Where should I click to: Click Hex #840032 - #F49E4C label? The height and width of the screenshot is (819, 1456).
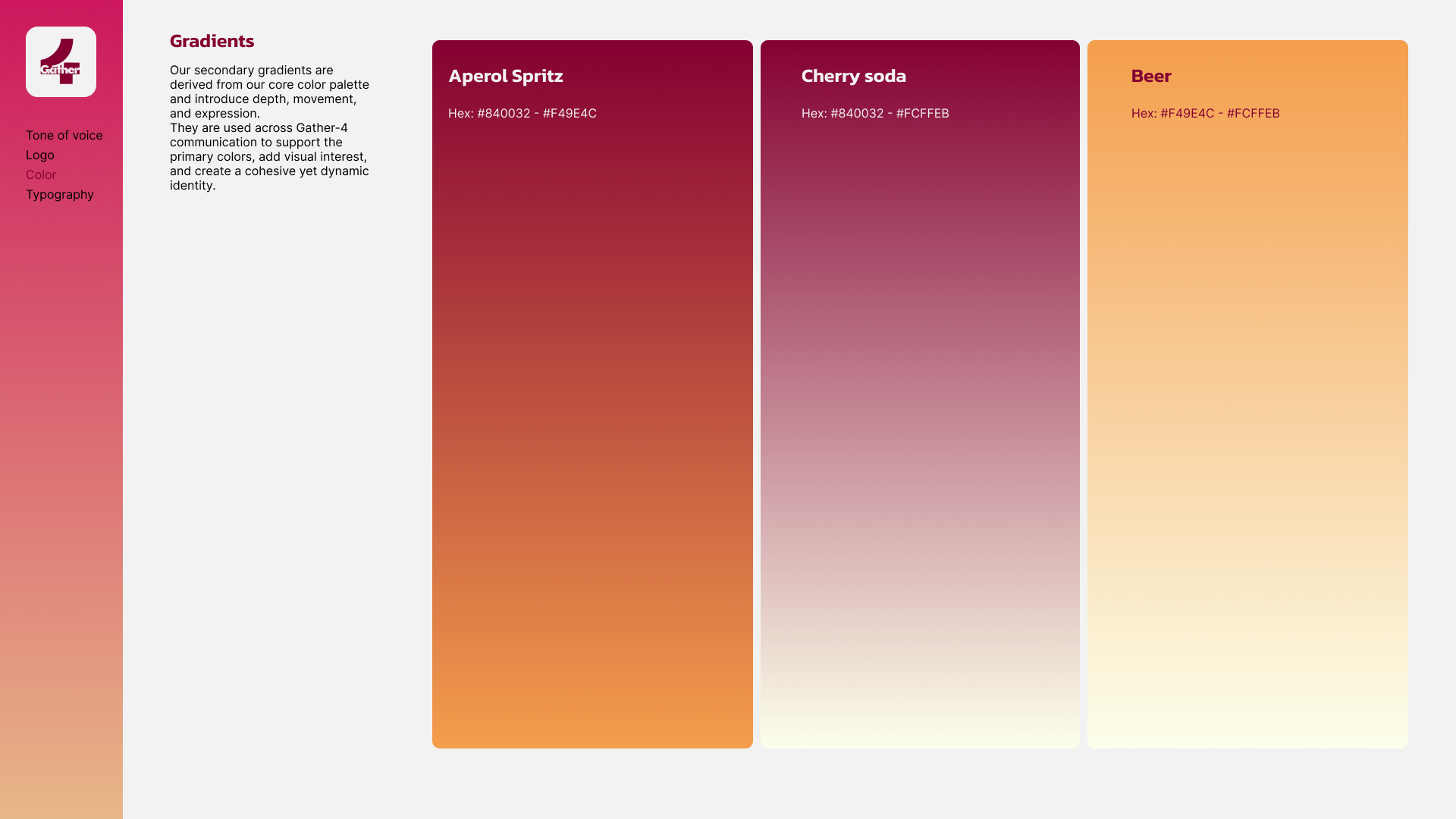coord(522,113)
